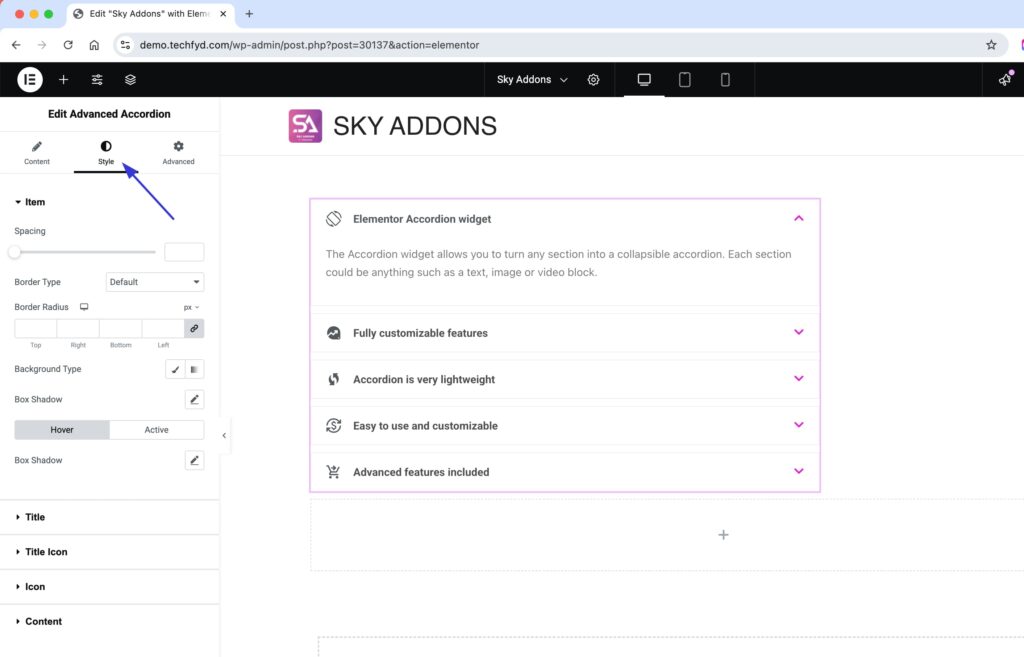Add a new section with plus icon

point(724,535)
